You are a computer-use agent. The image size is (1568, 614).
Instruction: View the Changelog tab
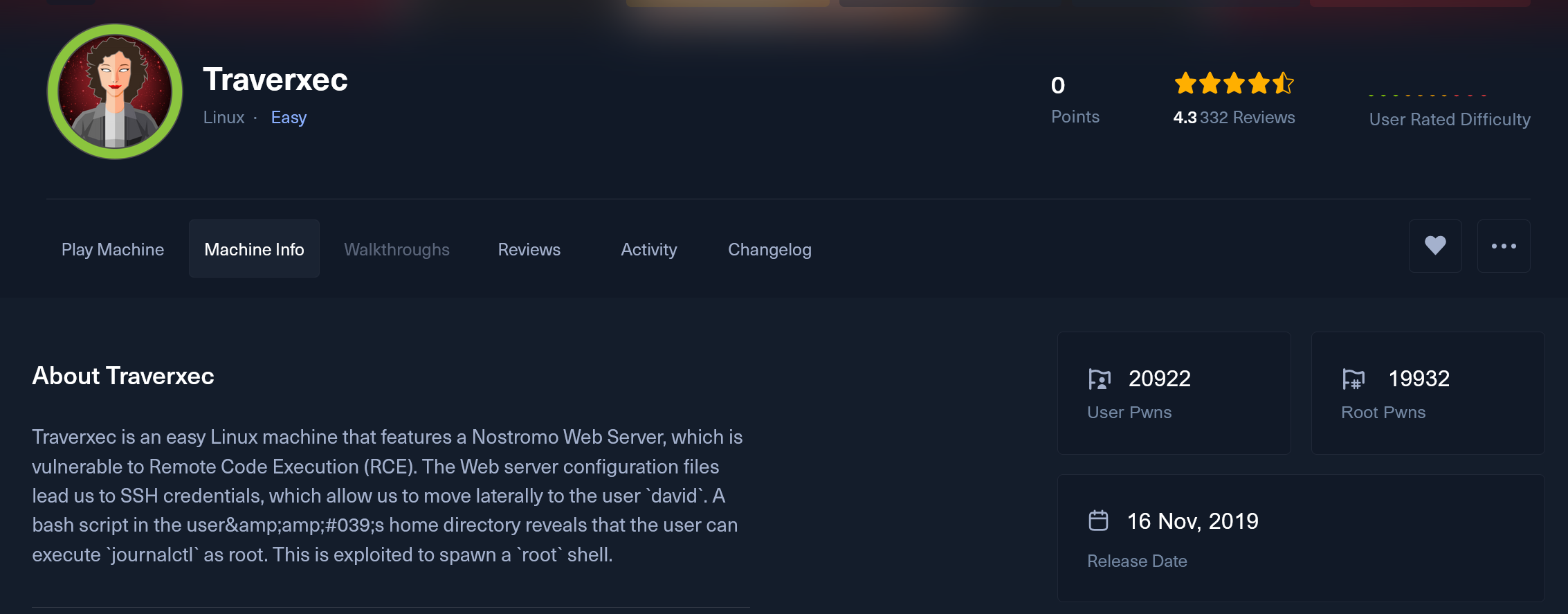pyautogui.click(x=769, y=249)
